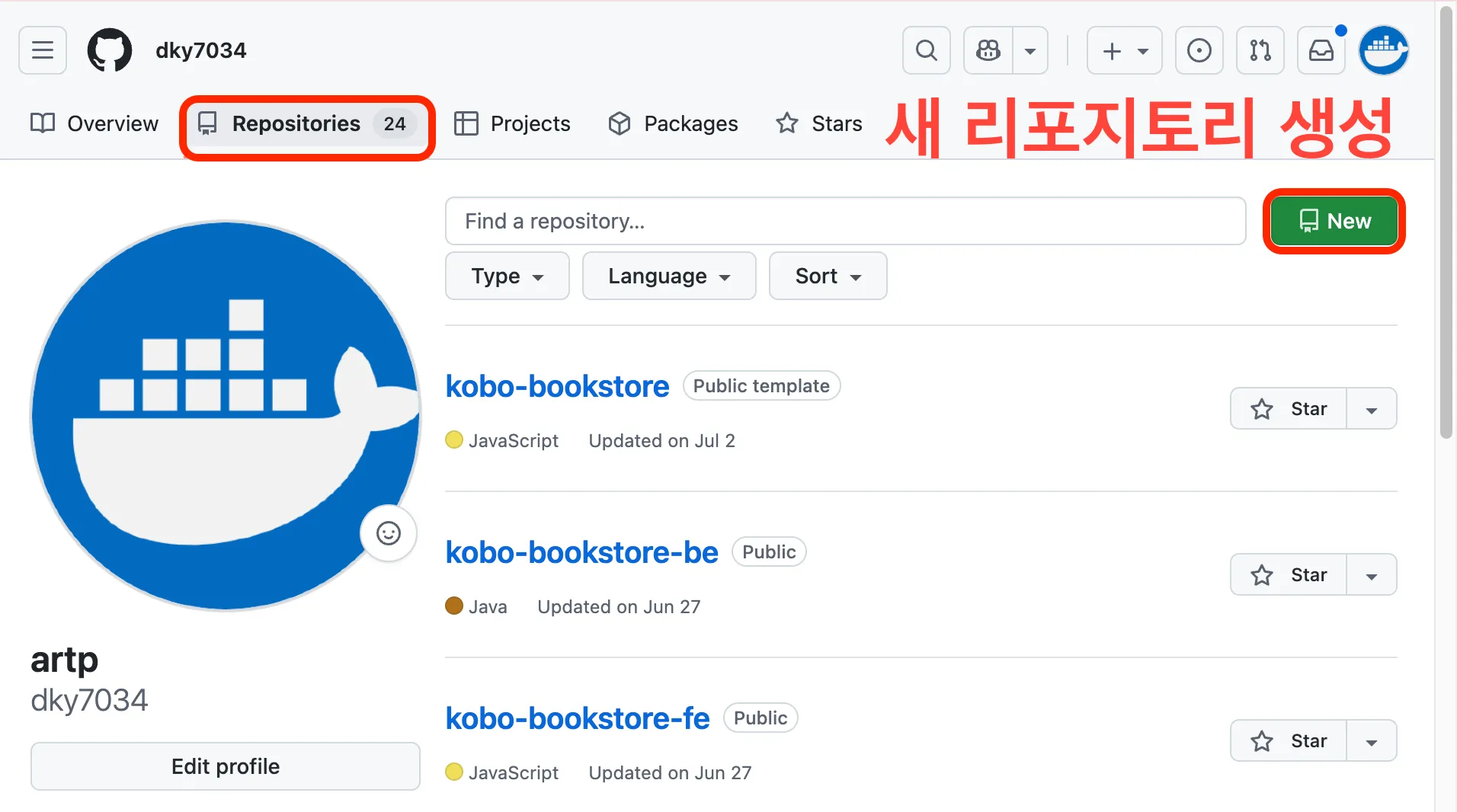The image size is (1457, 812).
Task: Star the kobo-bookstore-be repository
Action: [1289, 575]
